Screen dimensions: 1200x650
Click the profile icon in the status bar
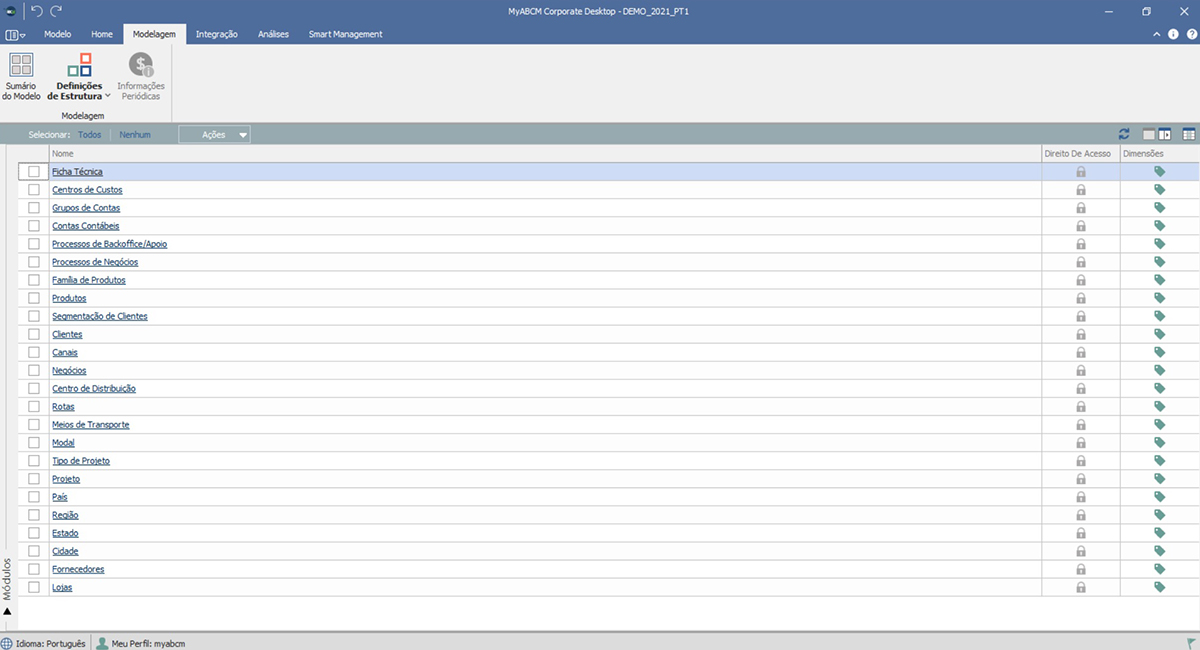click(102, 643)
